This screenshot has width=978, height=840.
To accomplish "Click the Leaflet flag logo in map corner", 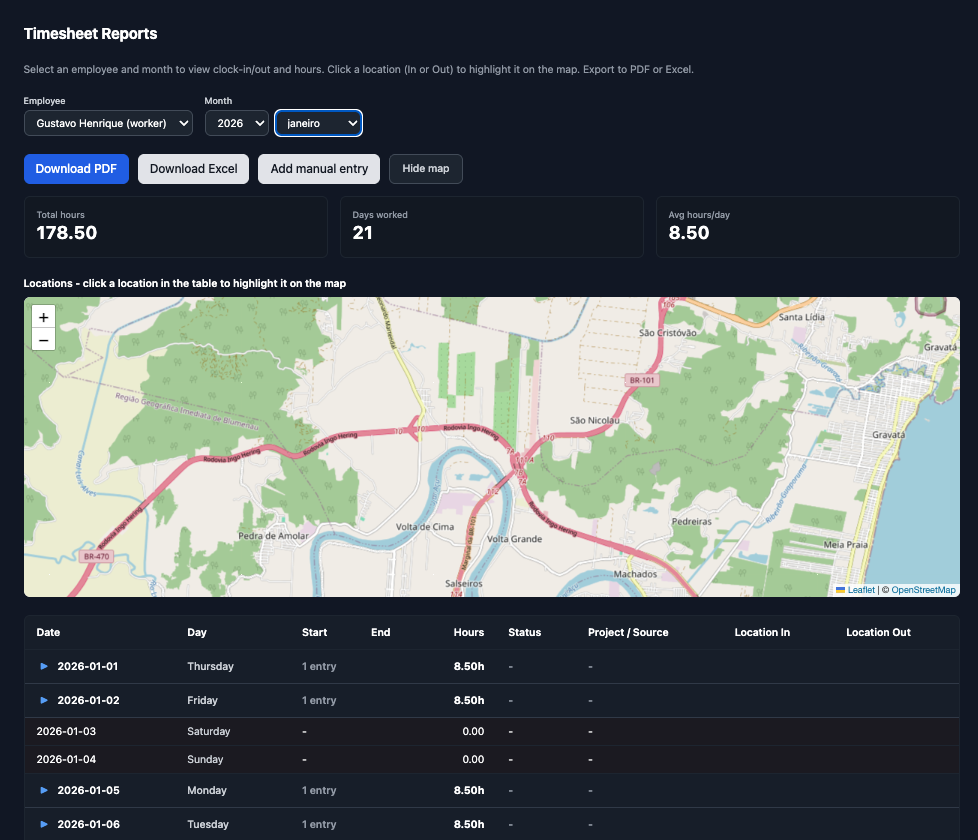I will click(x=839, y=590).
